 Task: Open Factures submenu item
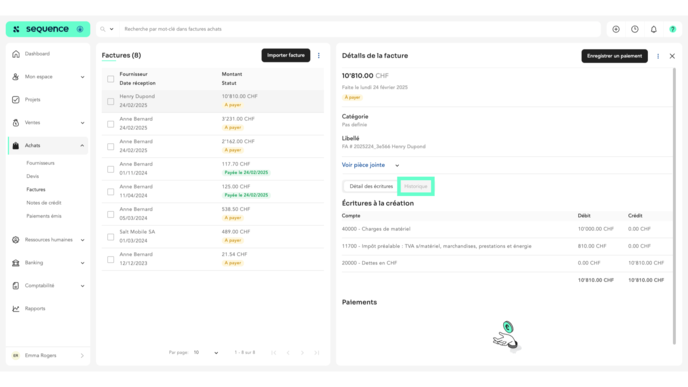(36, 190)
